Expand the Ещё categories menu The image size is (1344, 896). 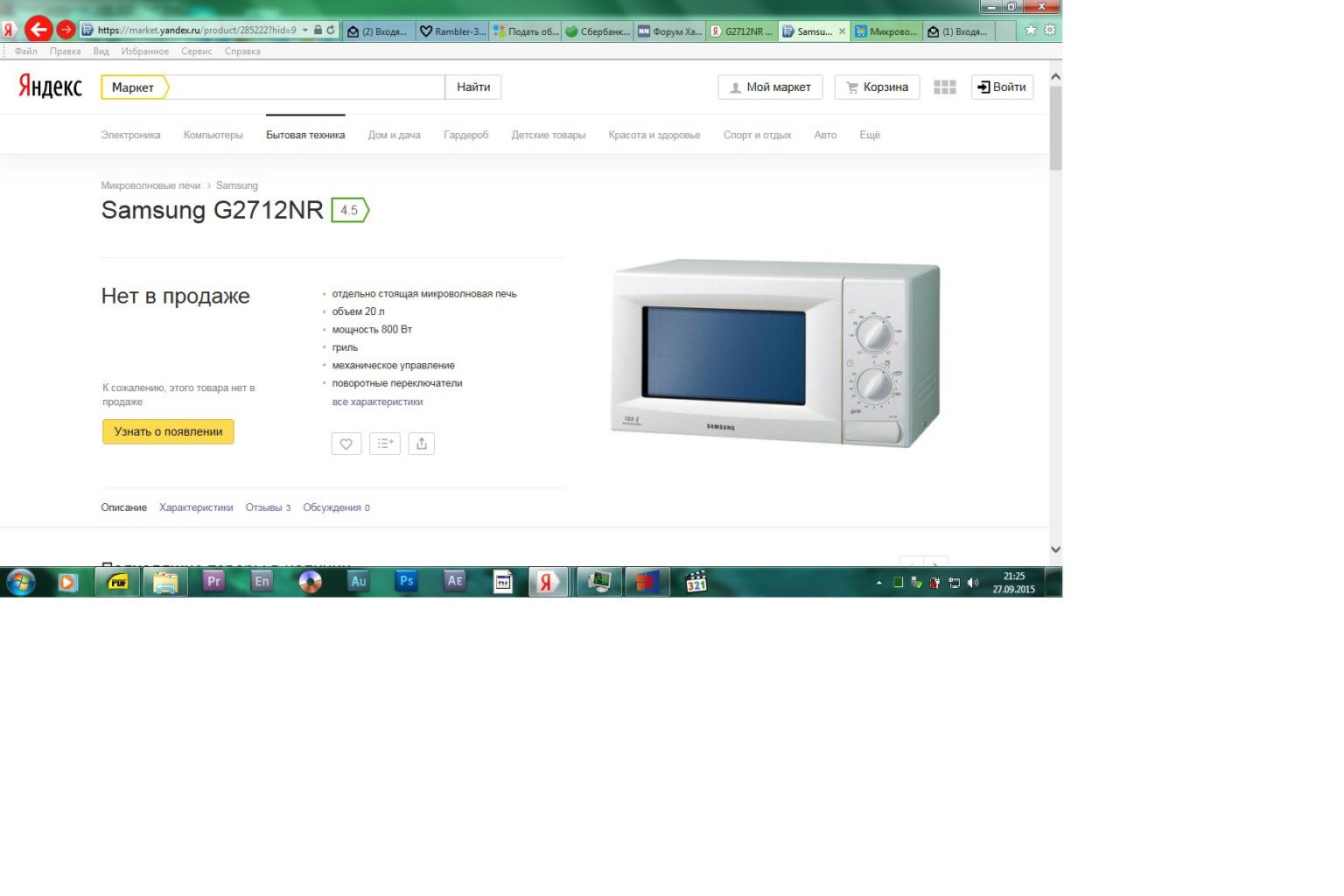coord(870,136)
